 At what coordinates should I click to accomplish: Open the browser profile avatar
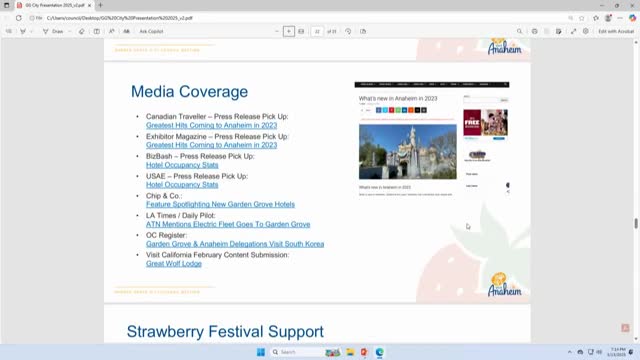(x=609, y=18)
